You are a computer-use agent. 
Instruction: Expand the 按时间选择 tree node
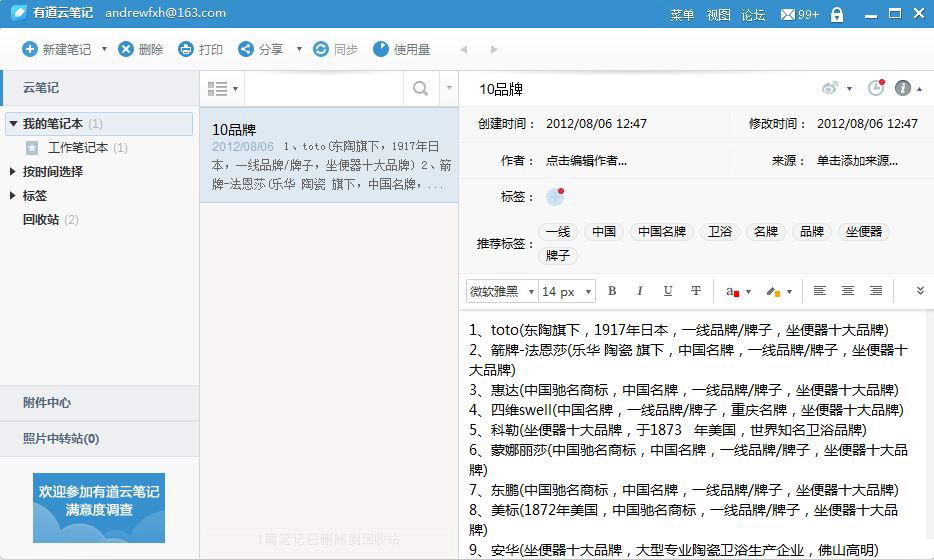click(13, 172)
